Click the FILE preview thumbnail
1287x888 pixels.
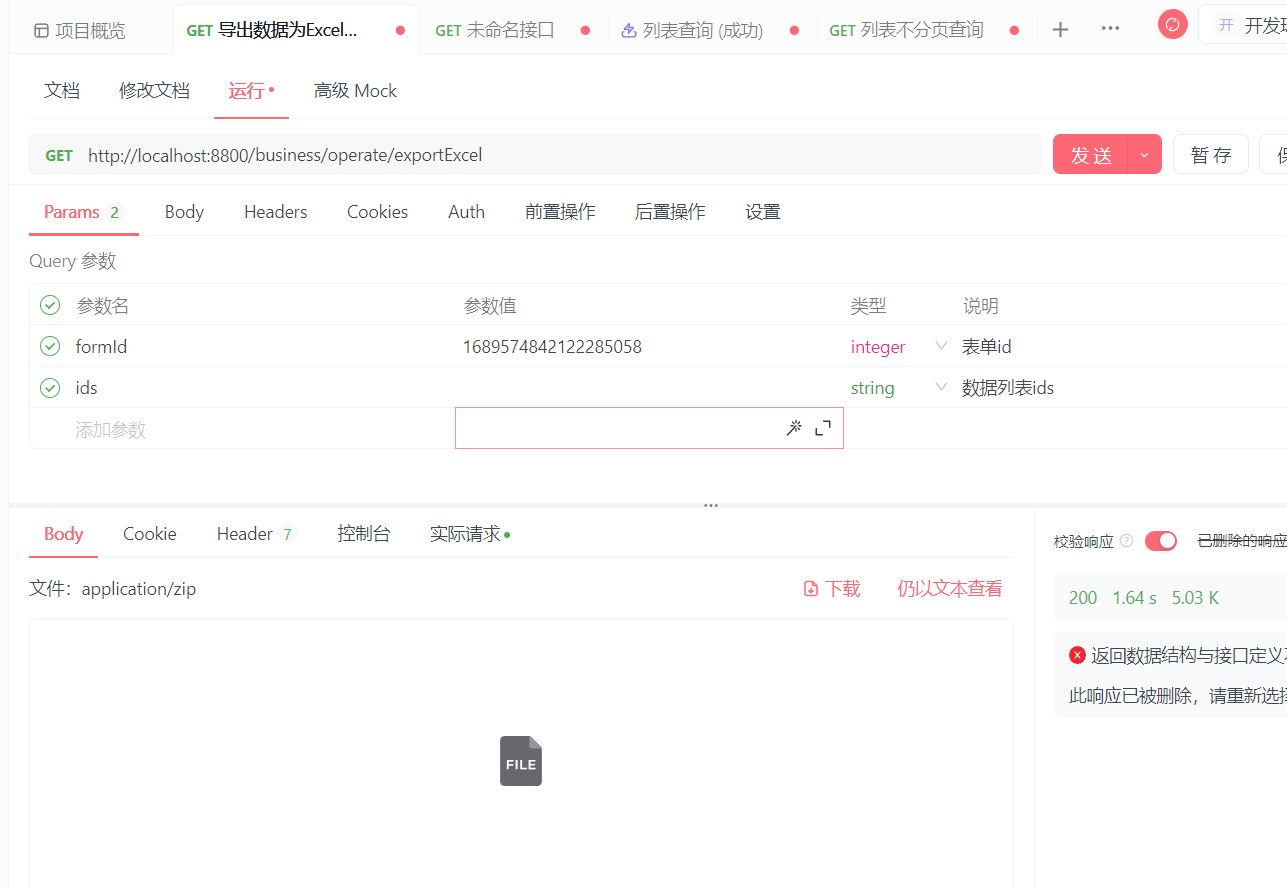click(x=520, y=761)
